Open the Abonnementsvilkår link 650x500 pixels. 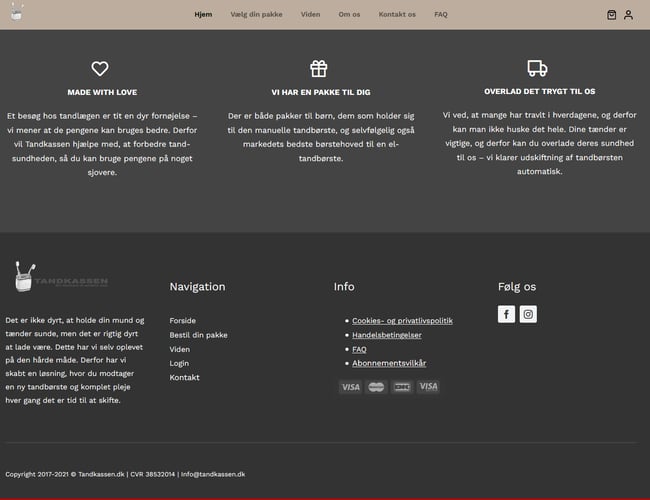coord(388,363)
